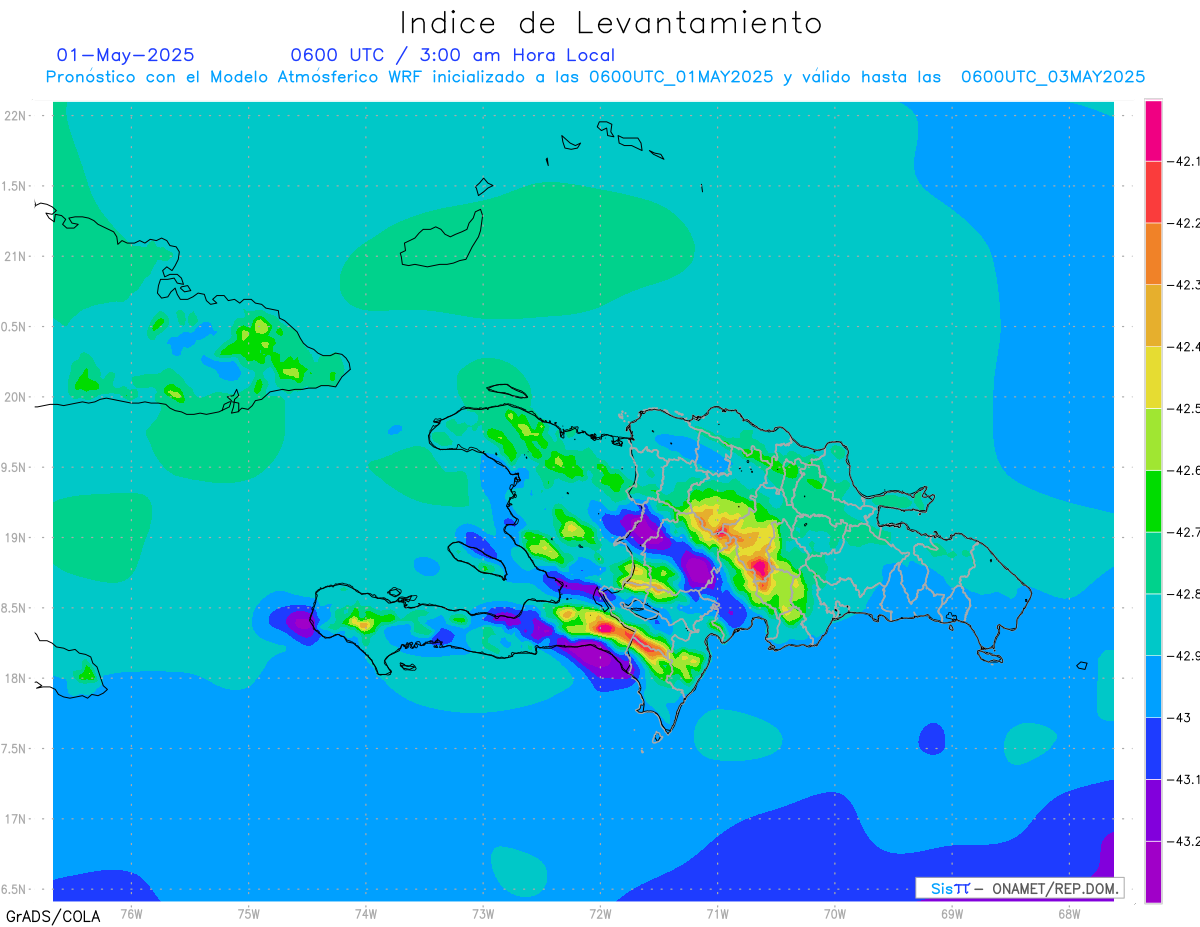The image size is (1200, 927).
Task: Click '0600 UTC / 3:00 am Hora Local'
Action: (x=453, y=55)
